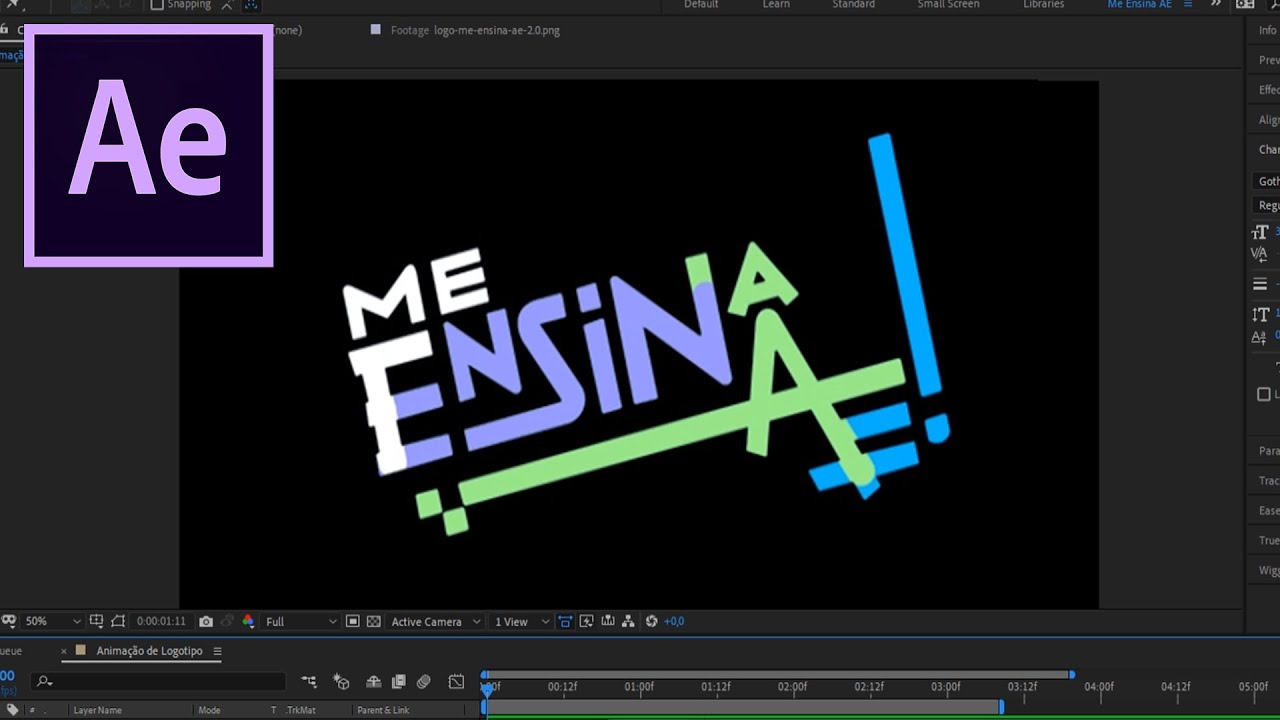Switch to Standard workspace
Image resolution: width=1280 pixels, height=720 pixels.
[x=854, y=5]
